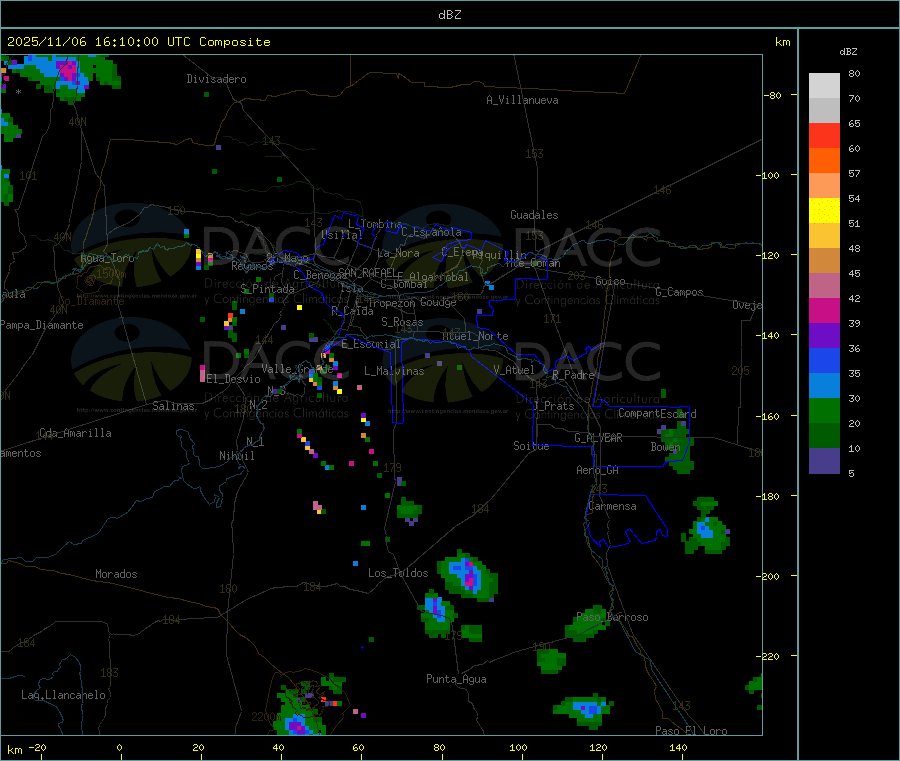Click the dBZ title at top
The image size is (900, 761).
click(x=449, y=15)
